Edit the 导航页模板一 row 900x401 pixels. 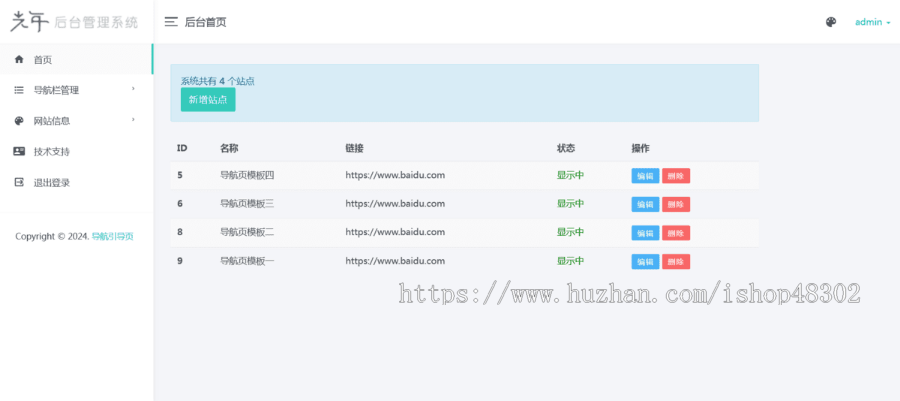pyautogui.click(x=645, y=262)
